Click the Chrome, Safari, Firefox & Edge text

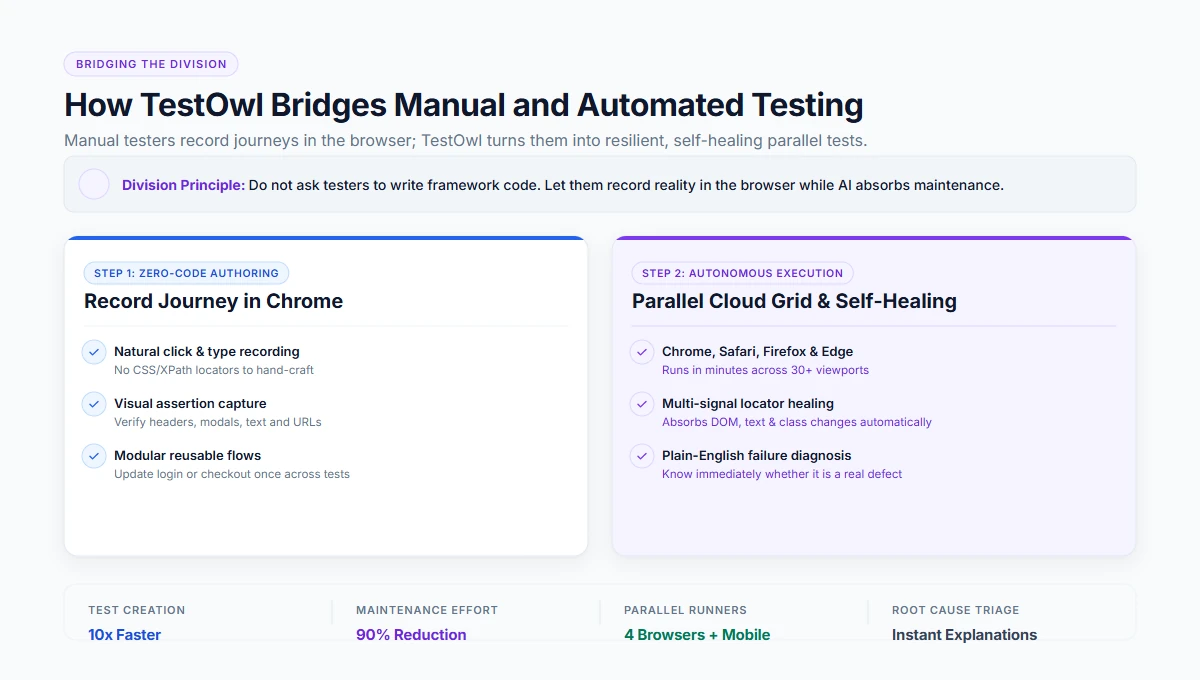757,351
